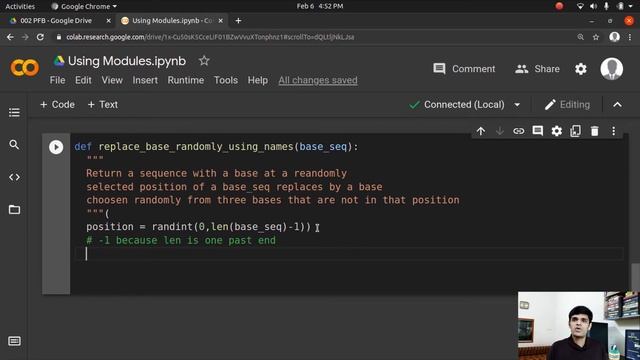Open the Help menu
This screenshot has width=640, height=360.
point(258,80)
